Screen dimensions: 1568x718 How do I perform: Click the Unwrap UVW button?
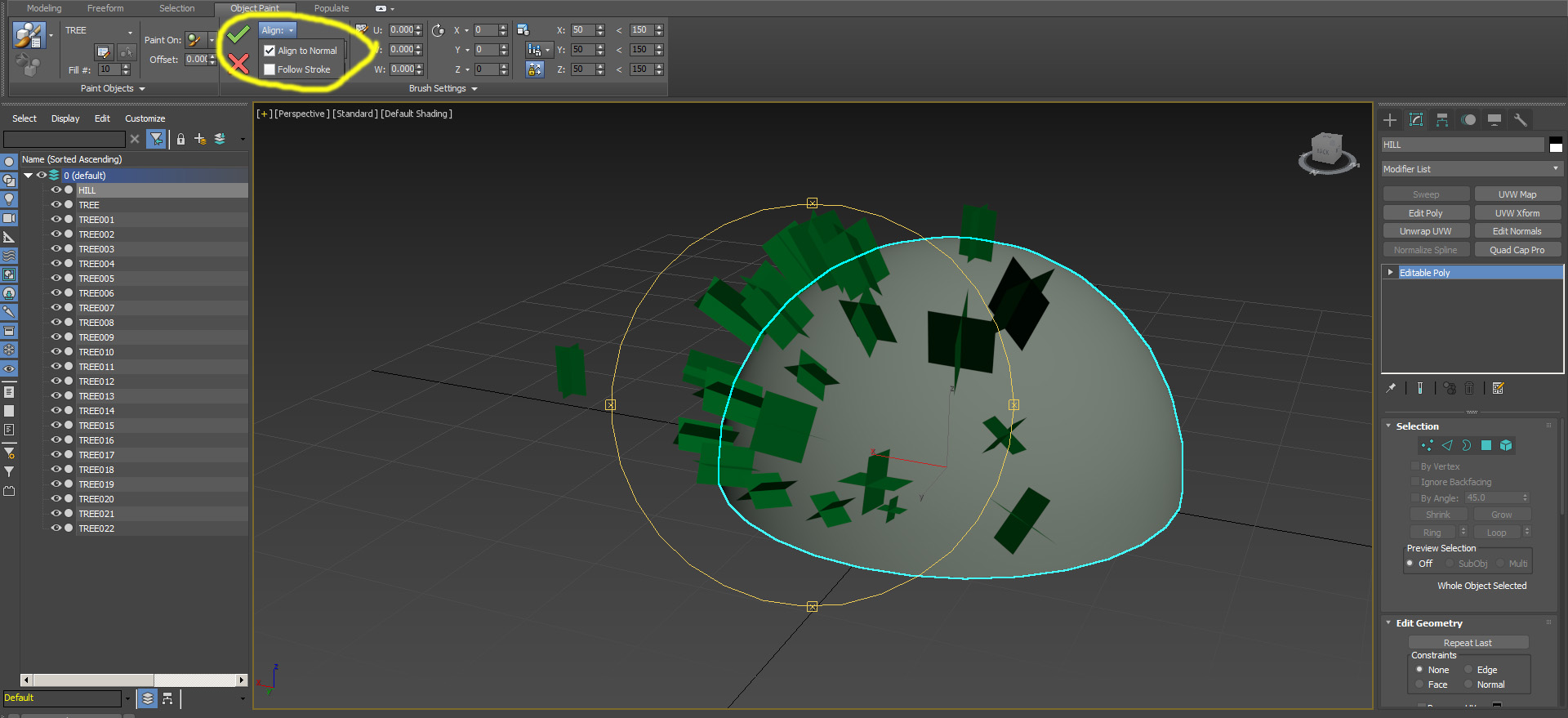pos(1425,231)
